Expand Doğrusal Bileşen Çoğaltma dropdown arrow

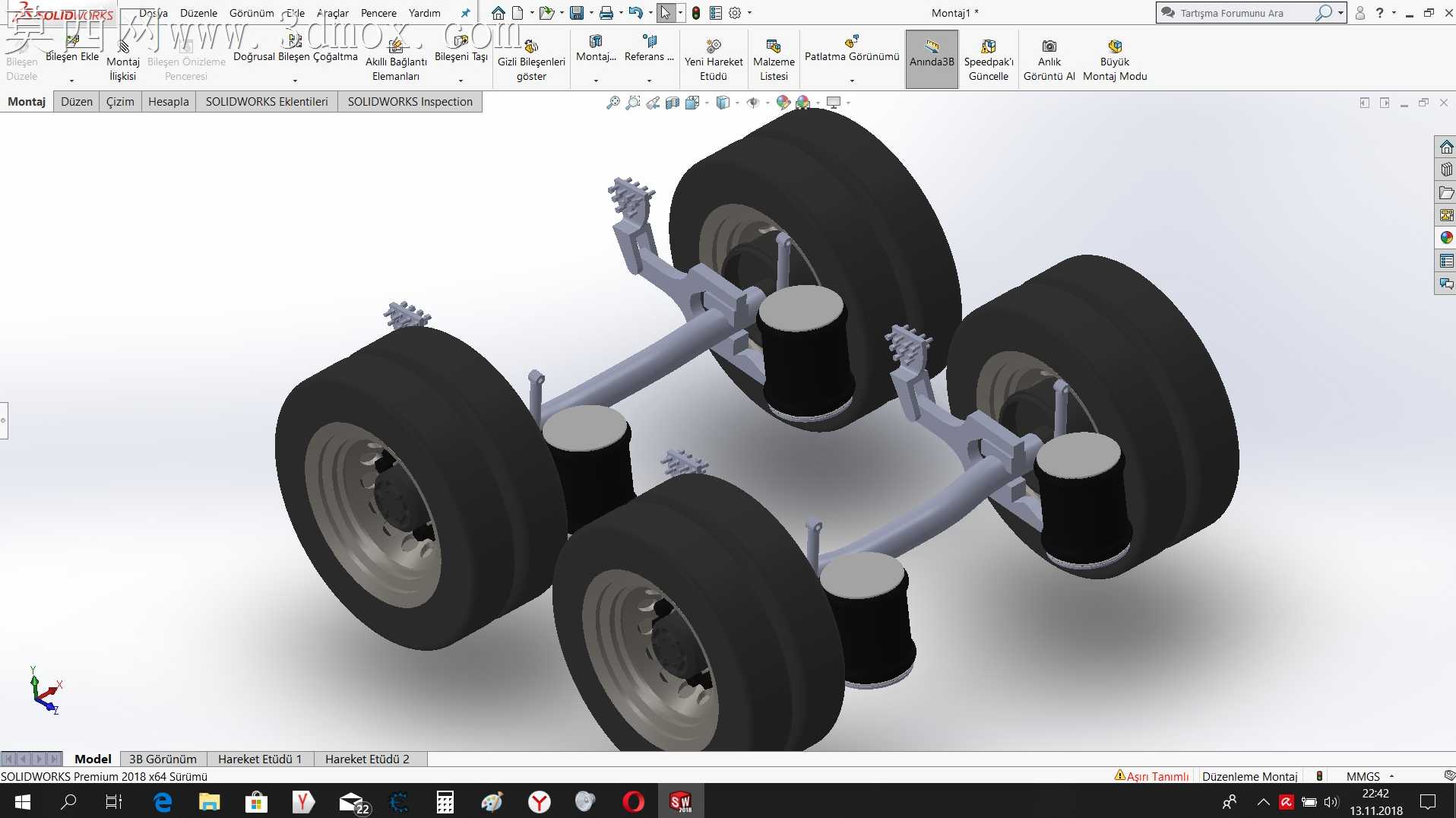tap(295, 81)
